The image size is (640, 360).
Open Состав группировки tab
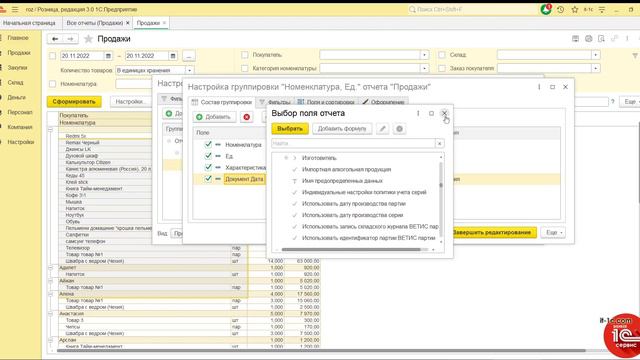click(x=222, y=102)
